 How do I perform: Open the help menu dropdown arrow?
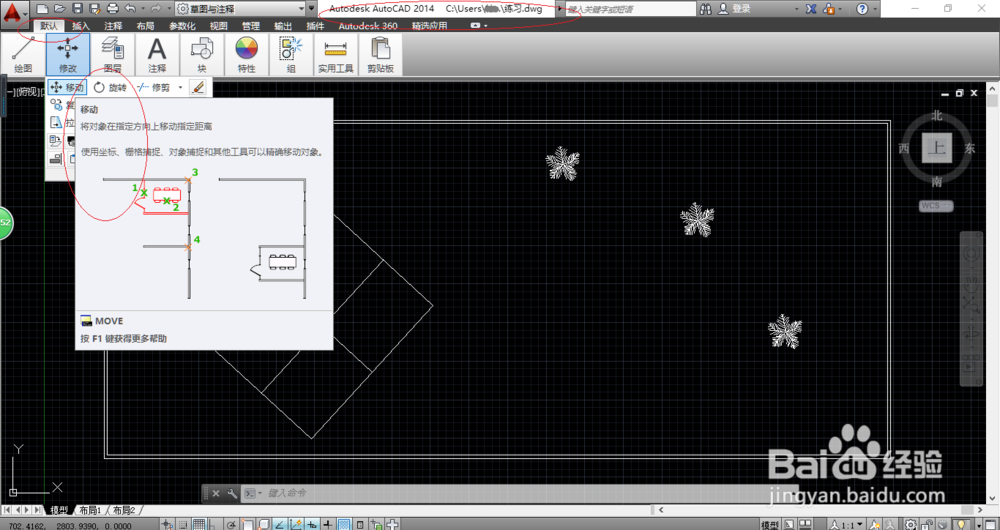point(875,9)
